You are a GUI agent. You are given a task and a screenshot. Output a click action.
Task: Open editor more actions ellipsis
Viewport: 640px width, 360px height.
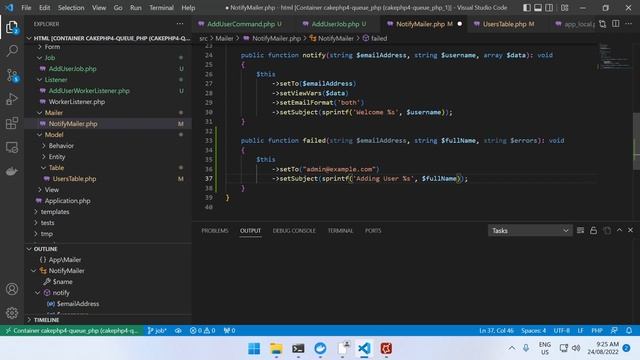coord(628,24)
